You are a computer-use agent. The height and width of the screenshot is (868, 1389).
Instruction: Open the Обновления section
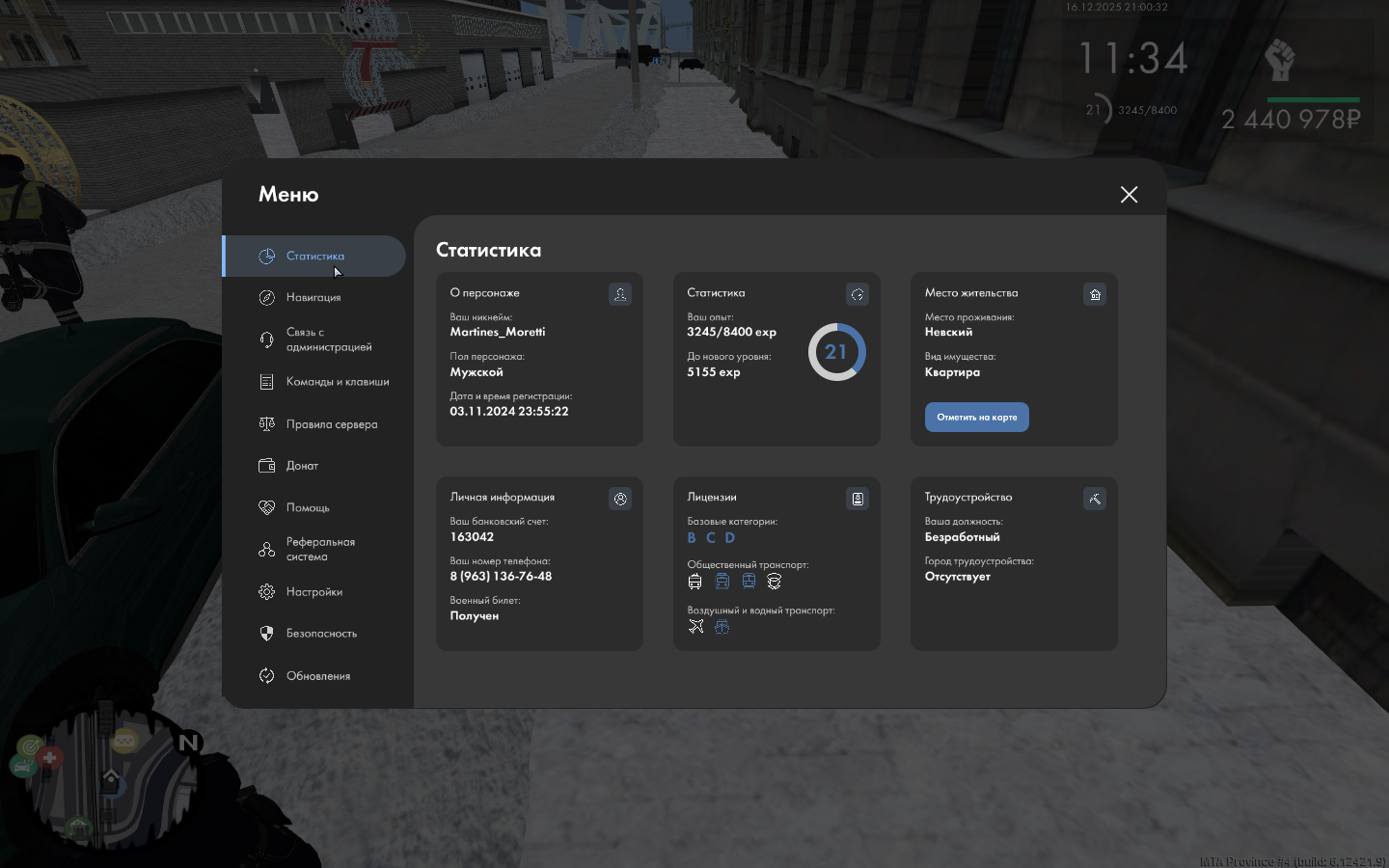[314, 676]
